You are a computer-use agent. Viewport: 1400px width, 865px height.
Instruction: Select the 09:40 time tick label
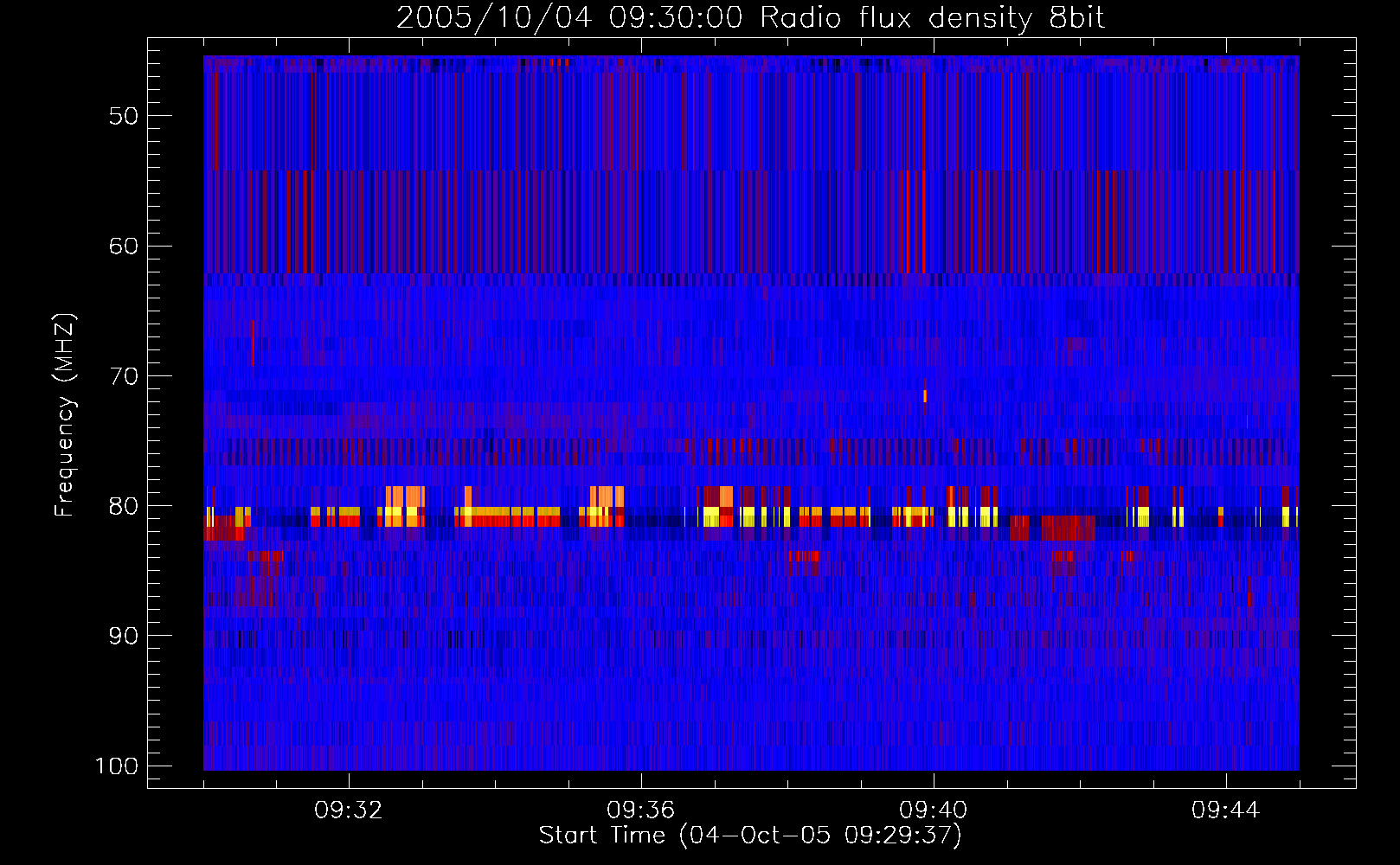[934, 811]
